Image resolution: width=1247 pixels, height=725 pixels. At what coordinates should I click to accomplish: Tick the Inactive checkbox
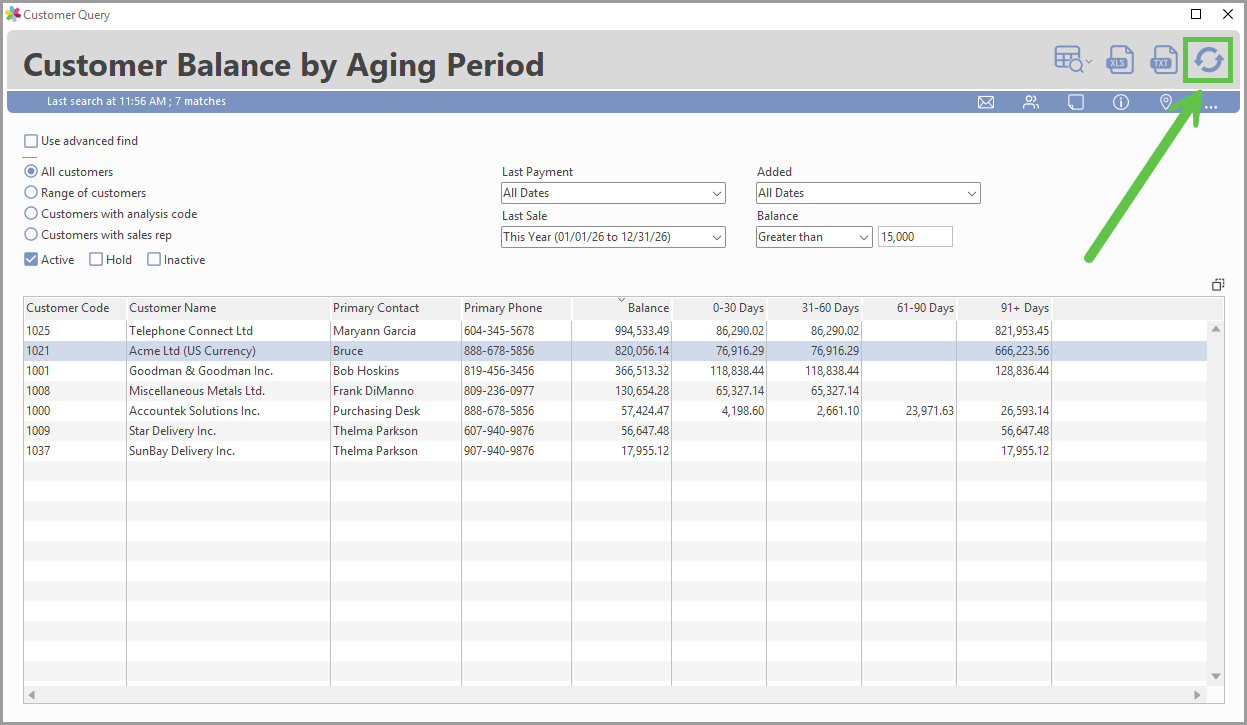click(154, 260)
